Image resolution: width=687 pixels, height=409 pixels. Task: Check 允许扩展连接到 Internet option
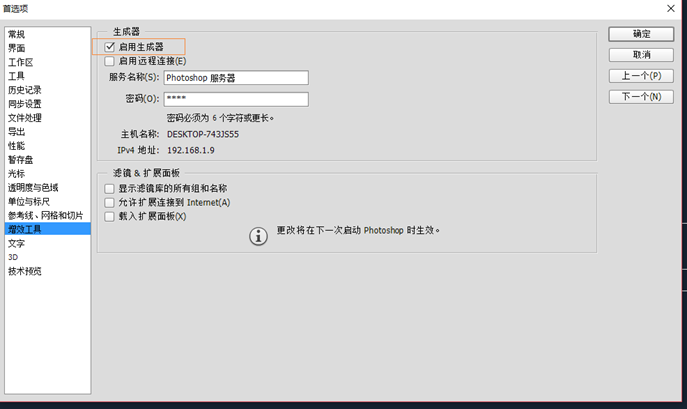110,202
